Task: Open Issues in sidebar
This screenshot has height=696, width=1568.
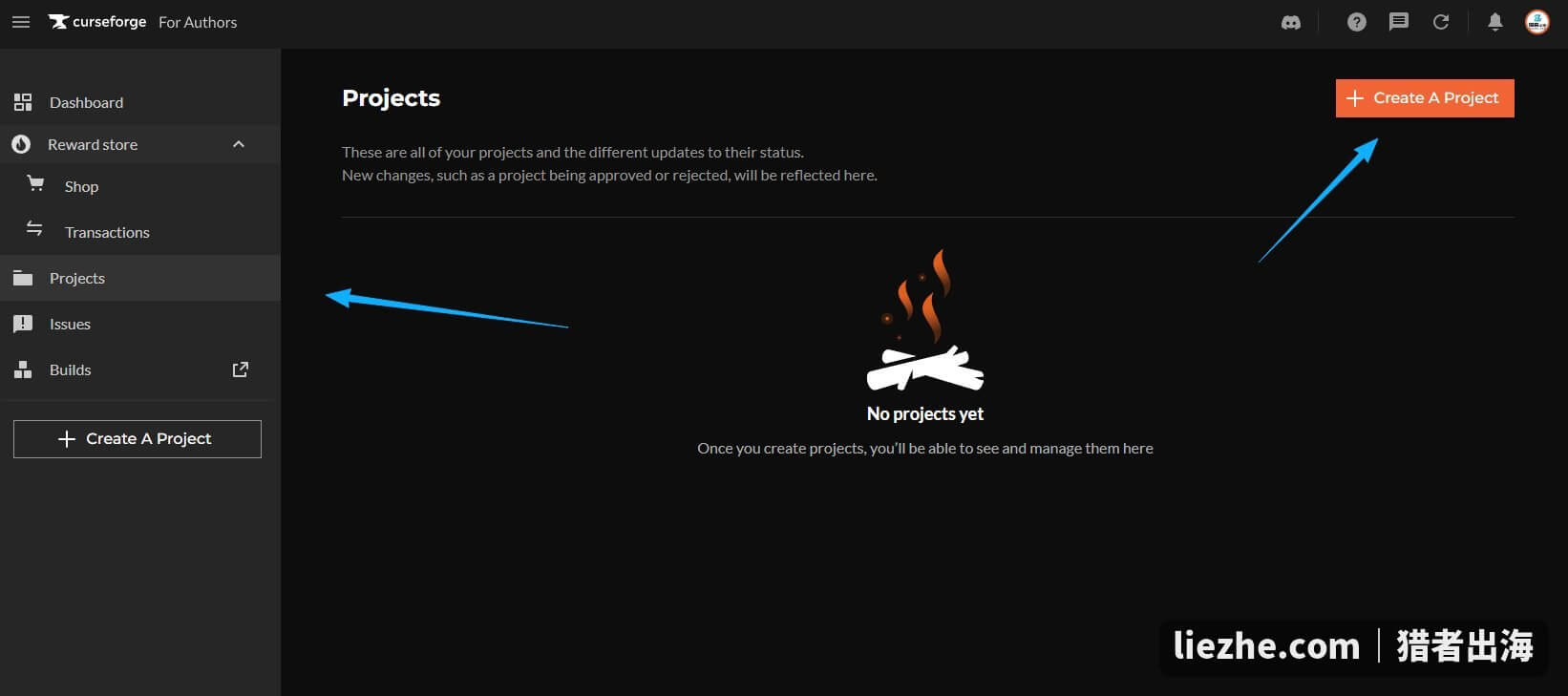Action: tap(140, 324)
